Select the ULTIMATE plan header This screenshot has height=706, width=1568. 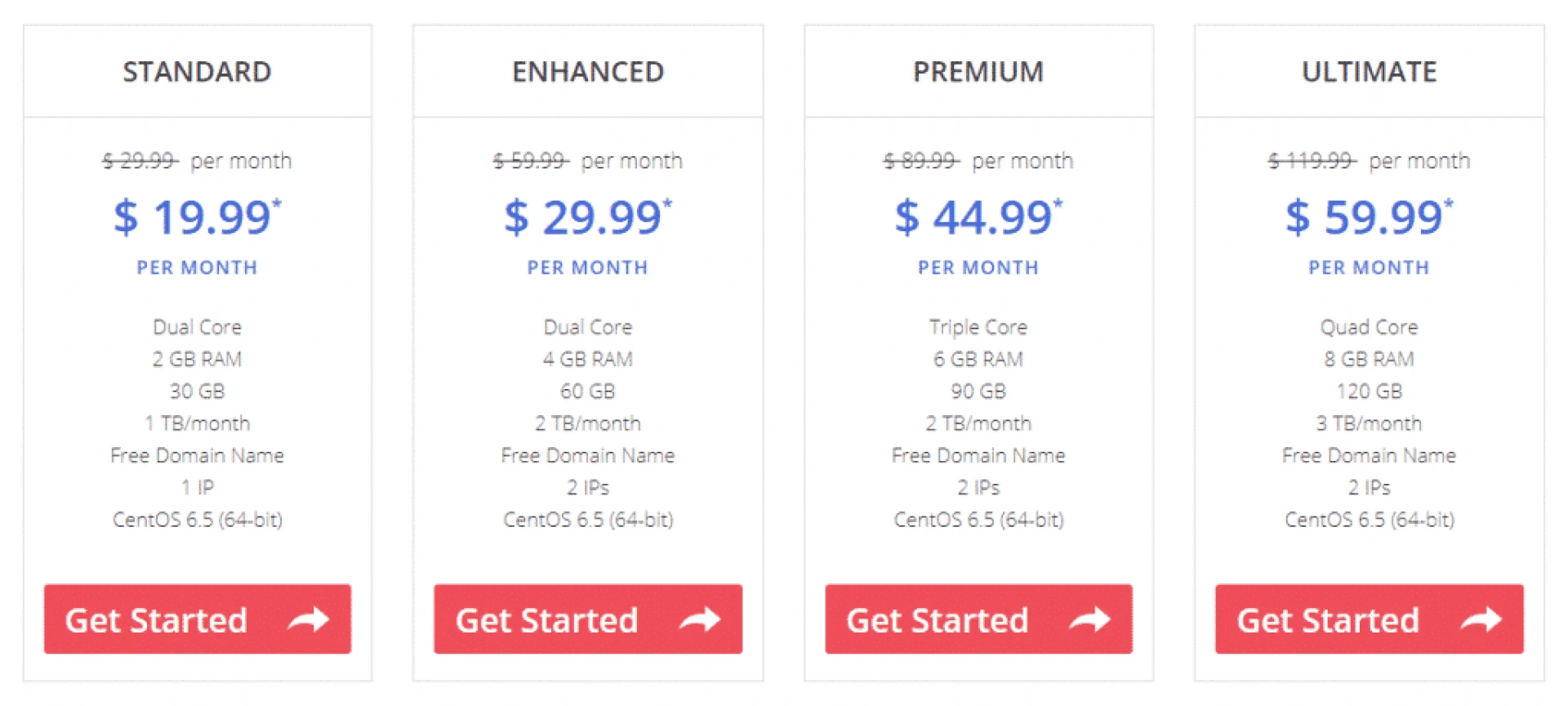click(1369, 72)
